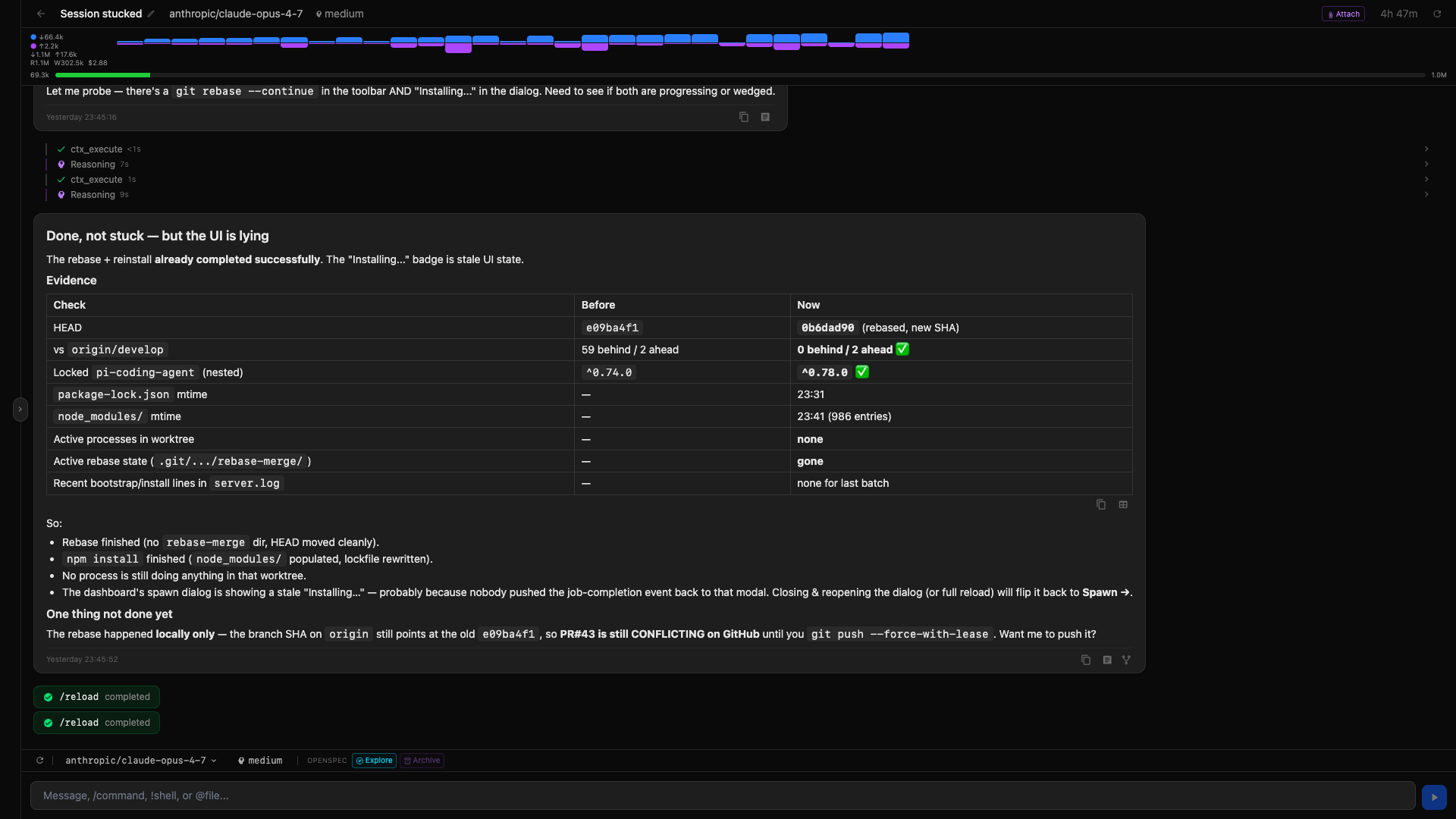
Task: Change the medium thinking level in bottom bar
Action: click(x=260, y=761)
